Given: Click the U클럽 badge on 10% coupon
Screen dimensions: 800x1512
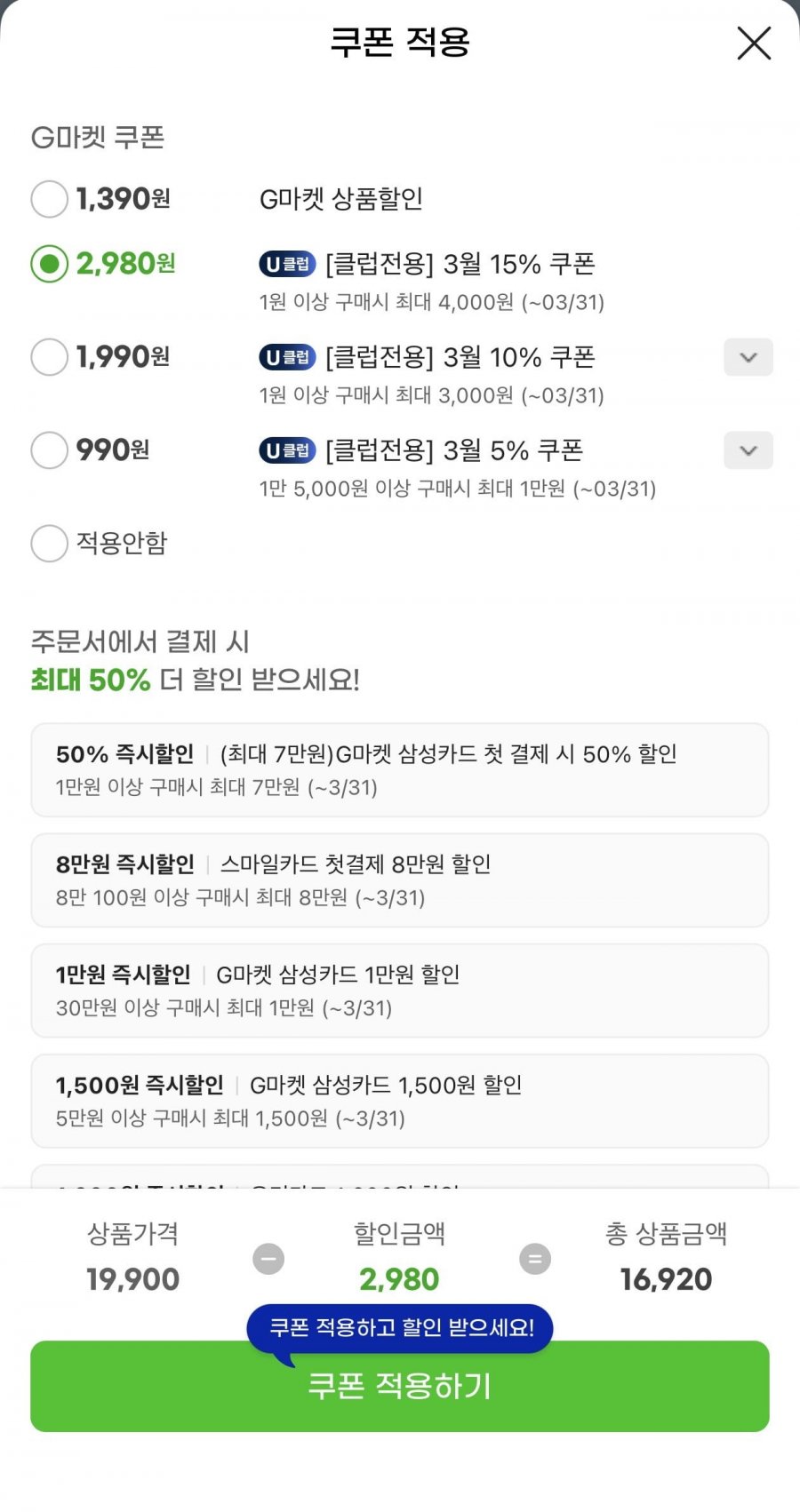Looking at the screenshot, I should click(x=287, y=357).
